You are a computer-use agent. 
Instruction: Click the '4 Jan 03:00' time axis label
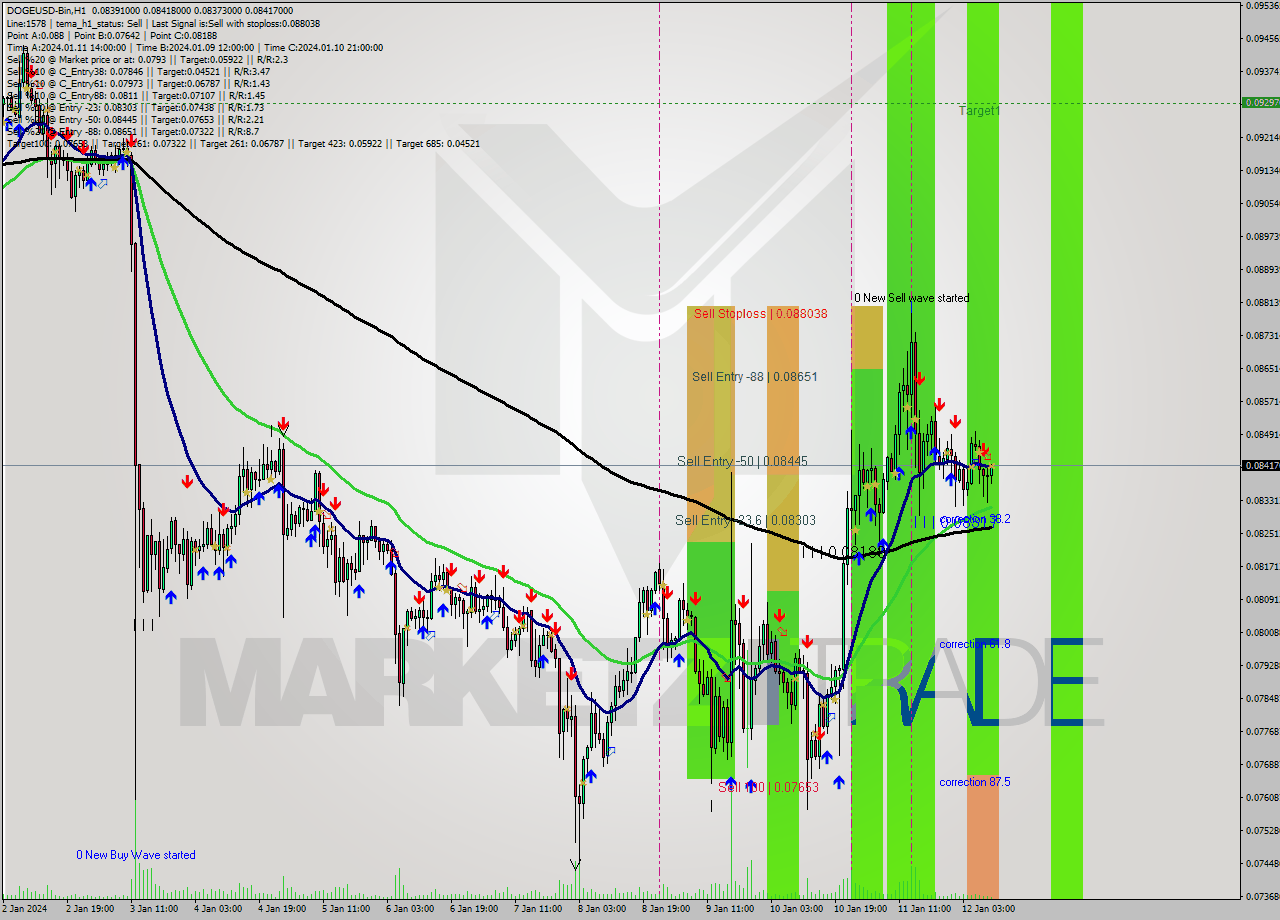(217, 909)
